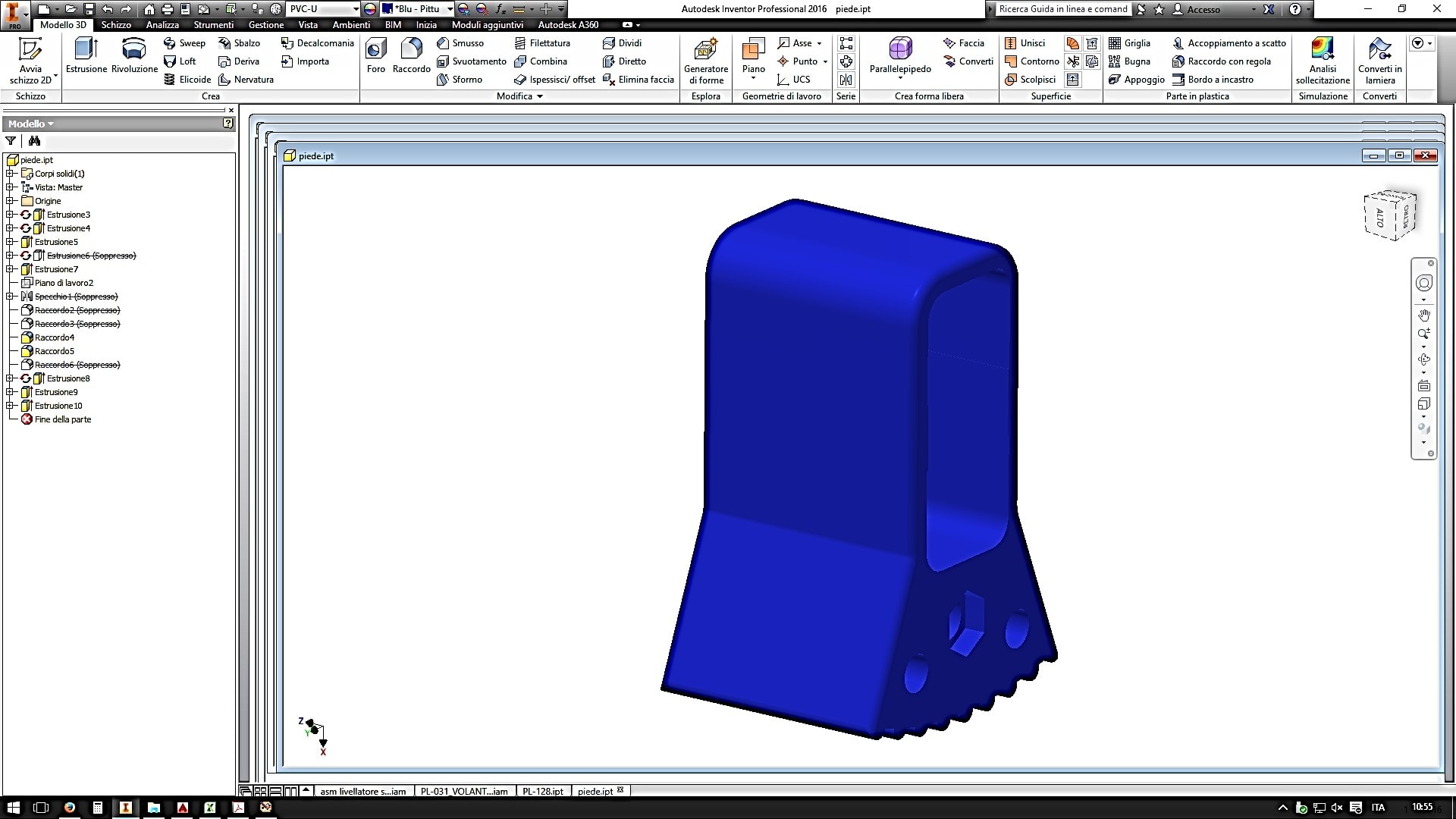Open the Strumenti ribbon tab
1456x819 pixels.
point(213,25)
